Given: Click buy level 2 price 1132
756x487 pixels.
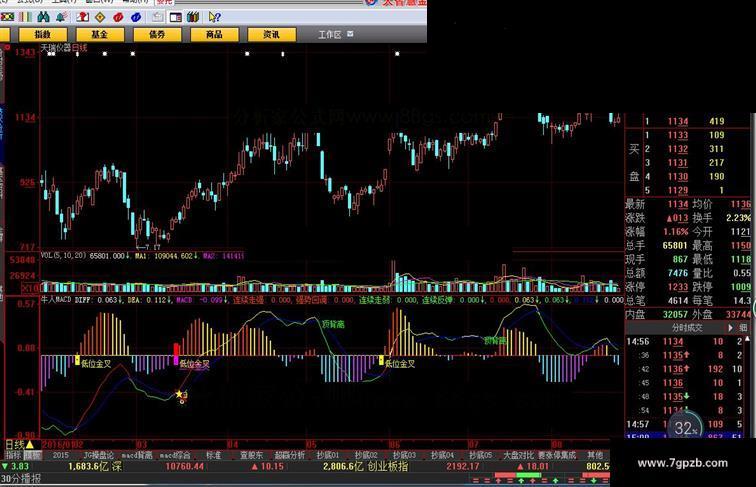Looking at the screenshot, I should 677,149.
